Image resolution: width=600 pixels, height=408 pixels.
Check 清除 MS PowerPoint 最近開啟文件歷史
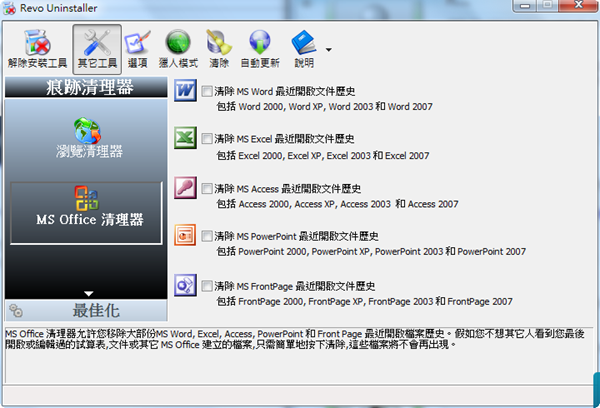click(x=207, y=236)
